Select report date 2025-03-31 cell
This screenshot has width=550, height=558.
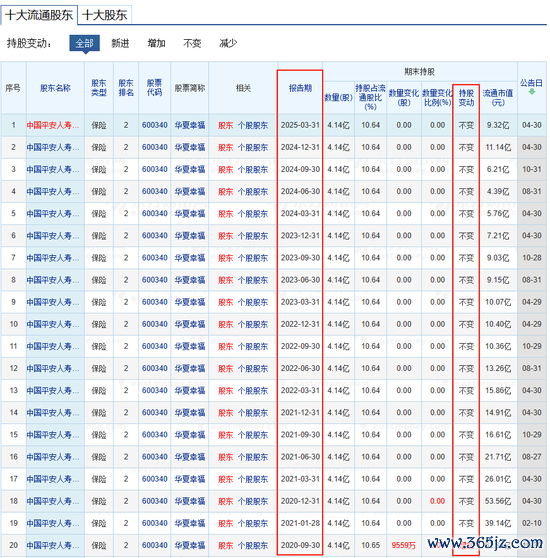[x=300, y=125]
